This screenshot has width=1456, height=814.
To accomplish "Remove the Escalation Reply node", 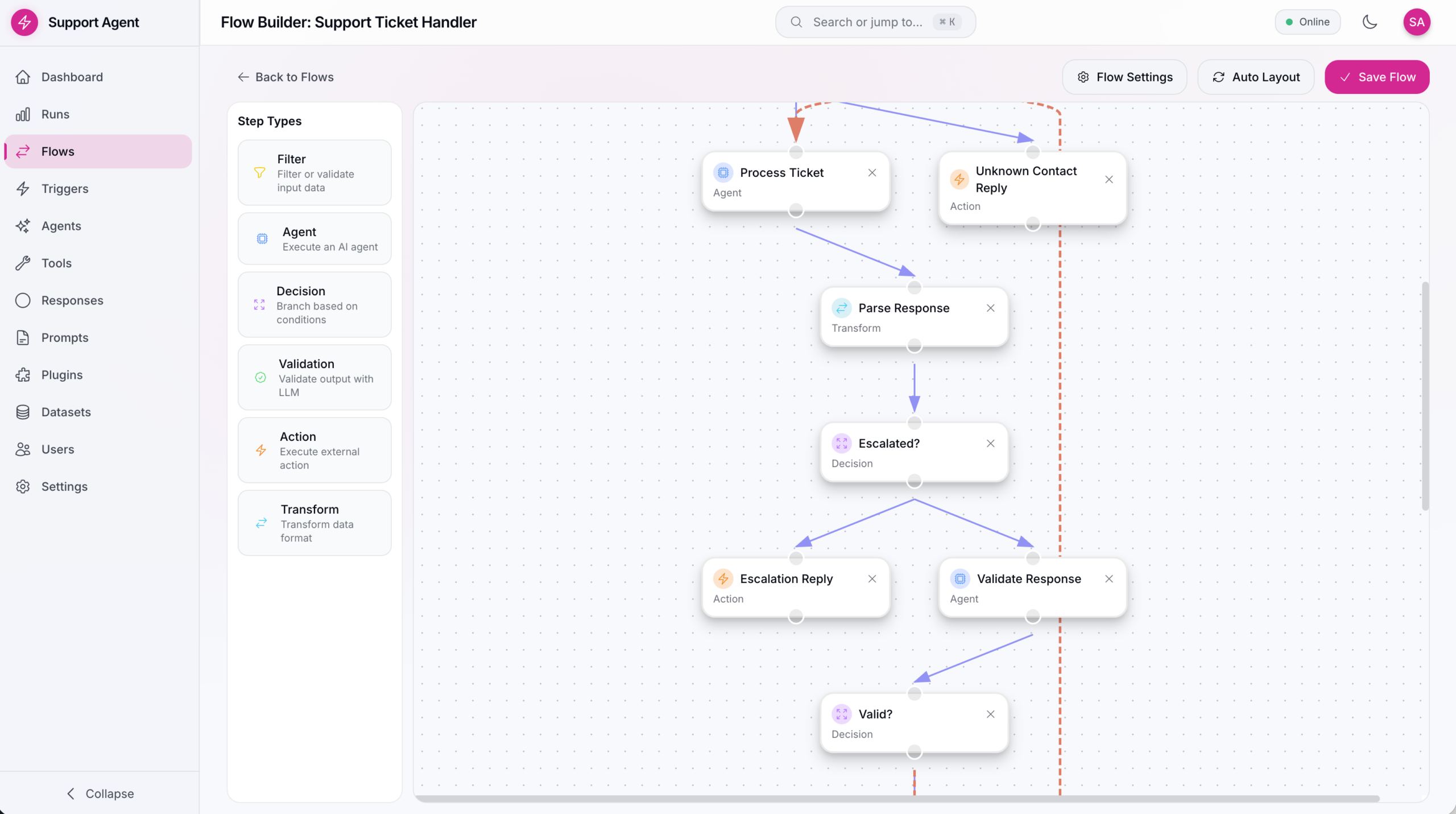I will (872, 579).
